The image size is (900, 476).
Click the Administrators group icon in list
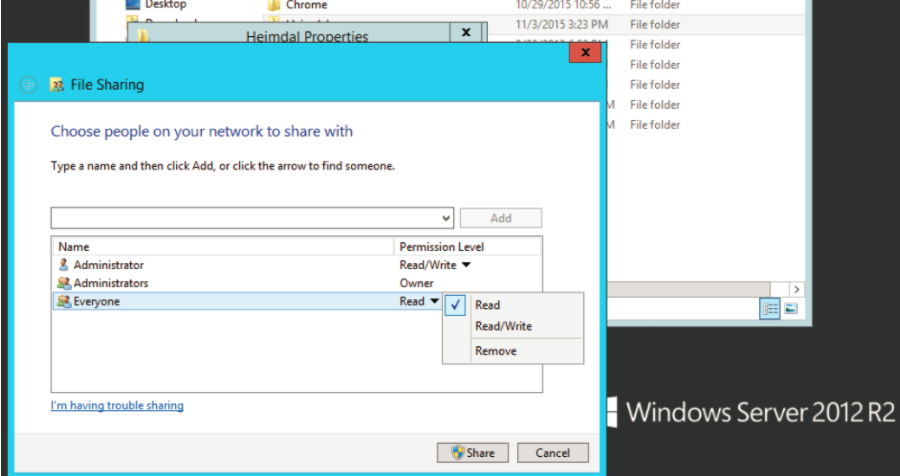click(x=64, y=283)
